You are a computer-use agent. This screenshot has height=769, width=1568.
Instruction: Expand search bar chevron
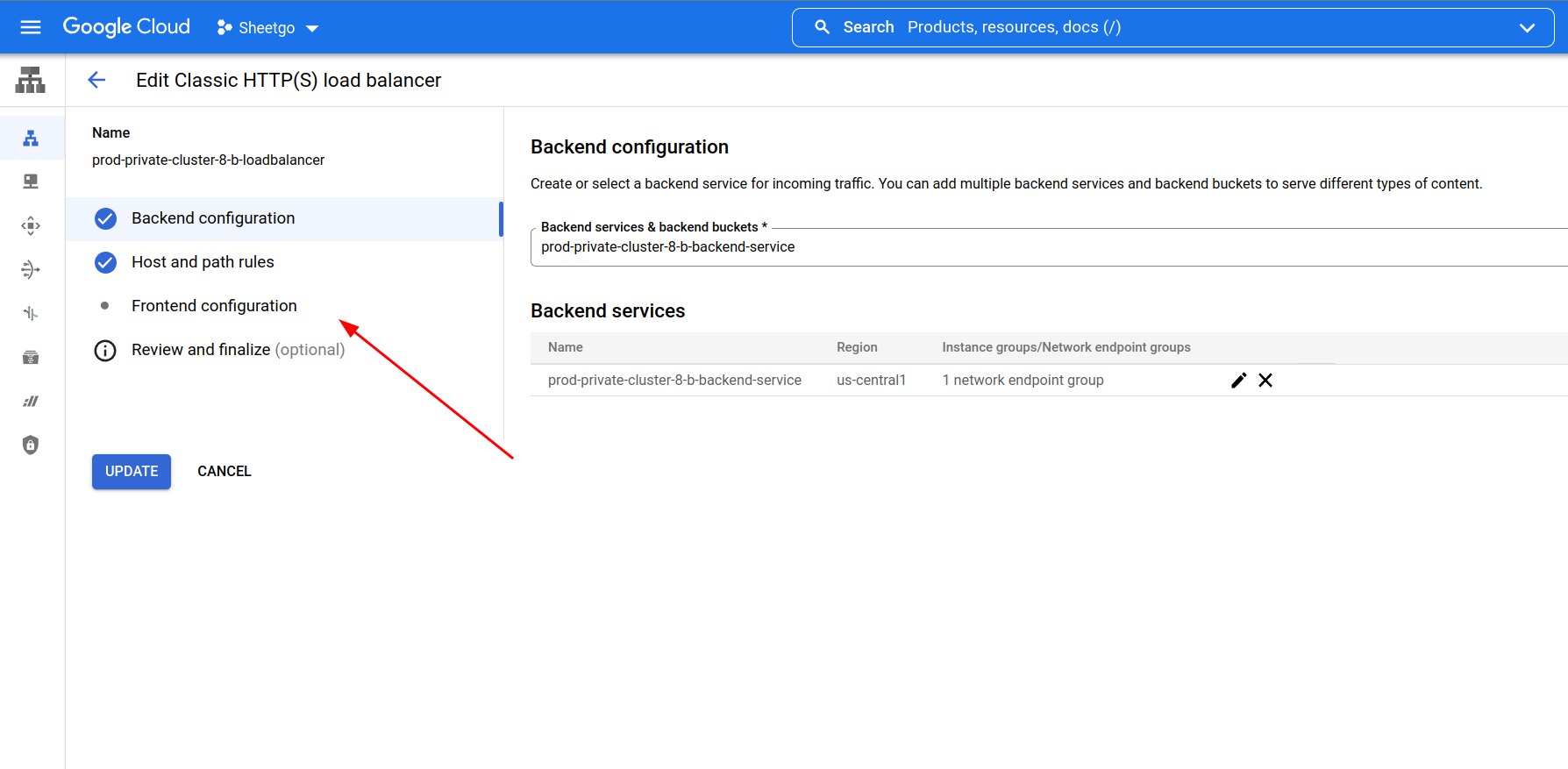(x=1527, y=28)
